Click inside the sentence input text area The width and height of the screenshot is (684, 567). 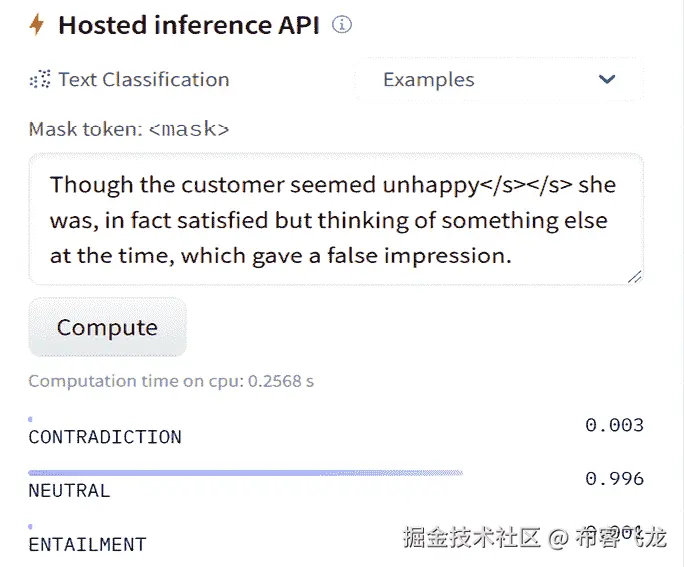(335, 219)
